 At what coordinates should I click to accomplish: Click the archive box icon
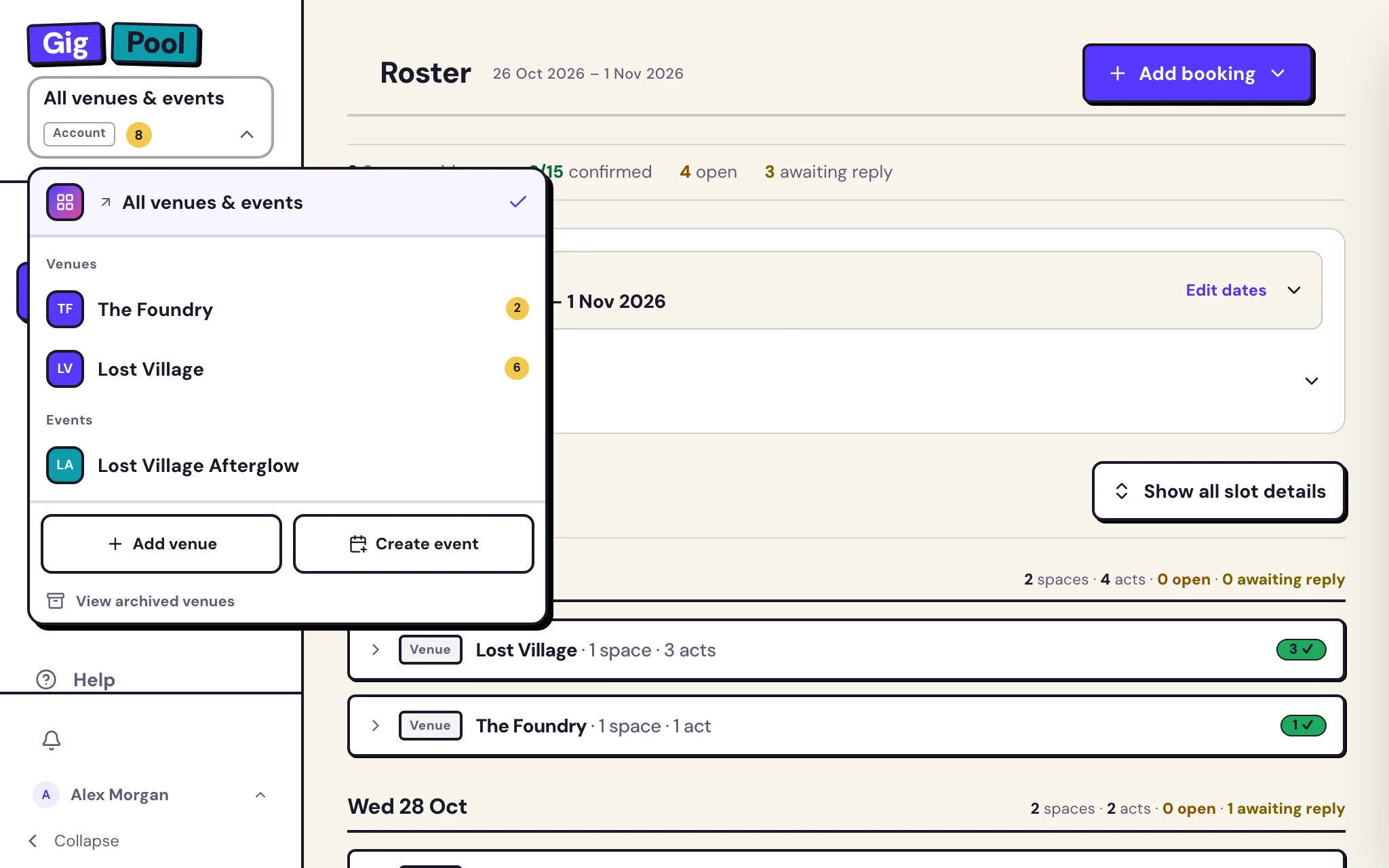click(x=56, y=601)
